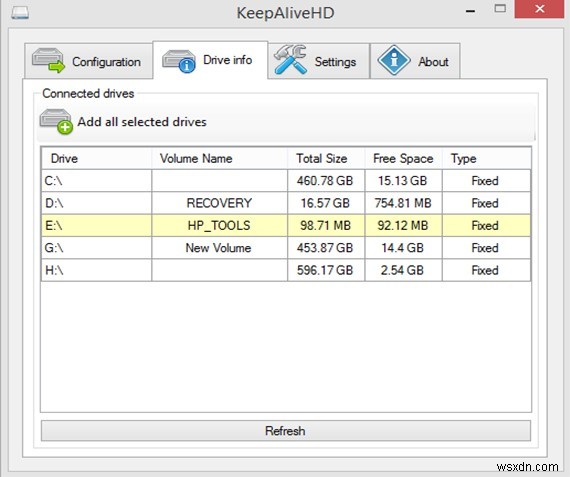Click the 14.4 GB free space cell
This screenshot has width=570, height=477.
click(x=404, y=248)
